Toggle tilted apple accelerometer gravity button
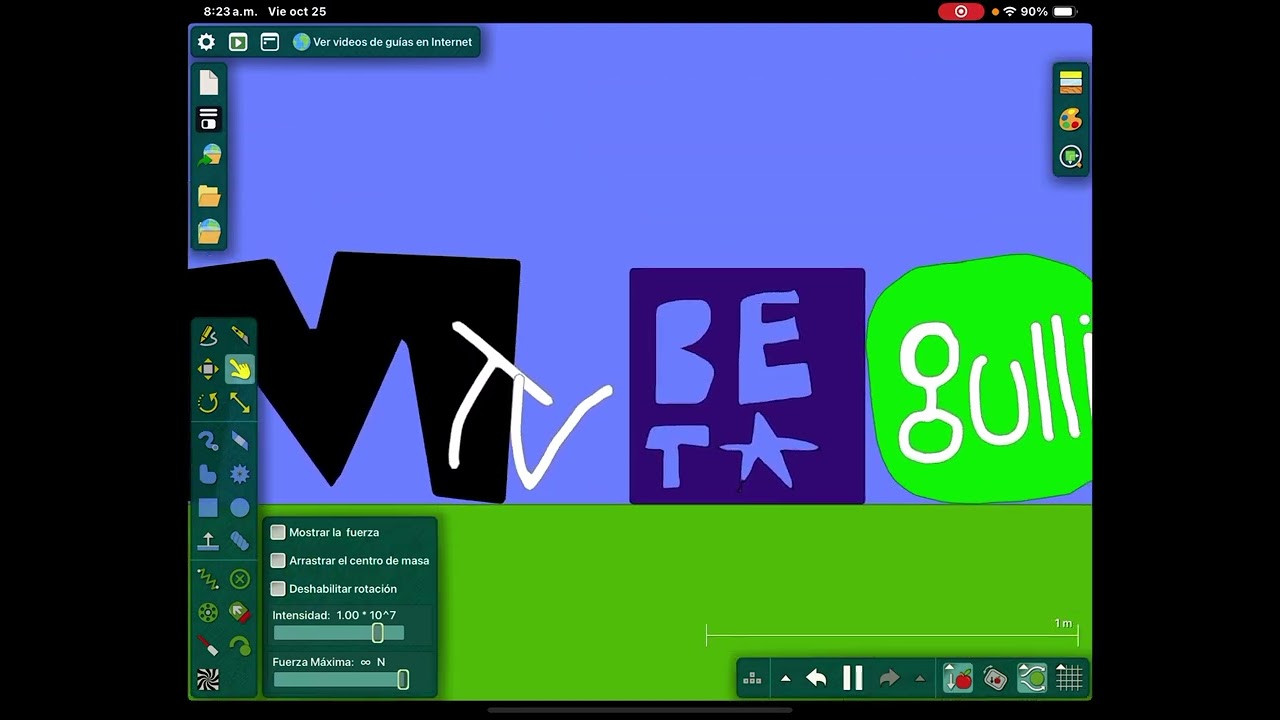Screen dimensions: 1280x720 995,678
